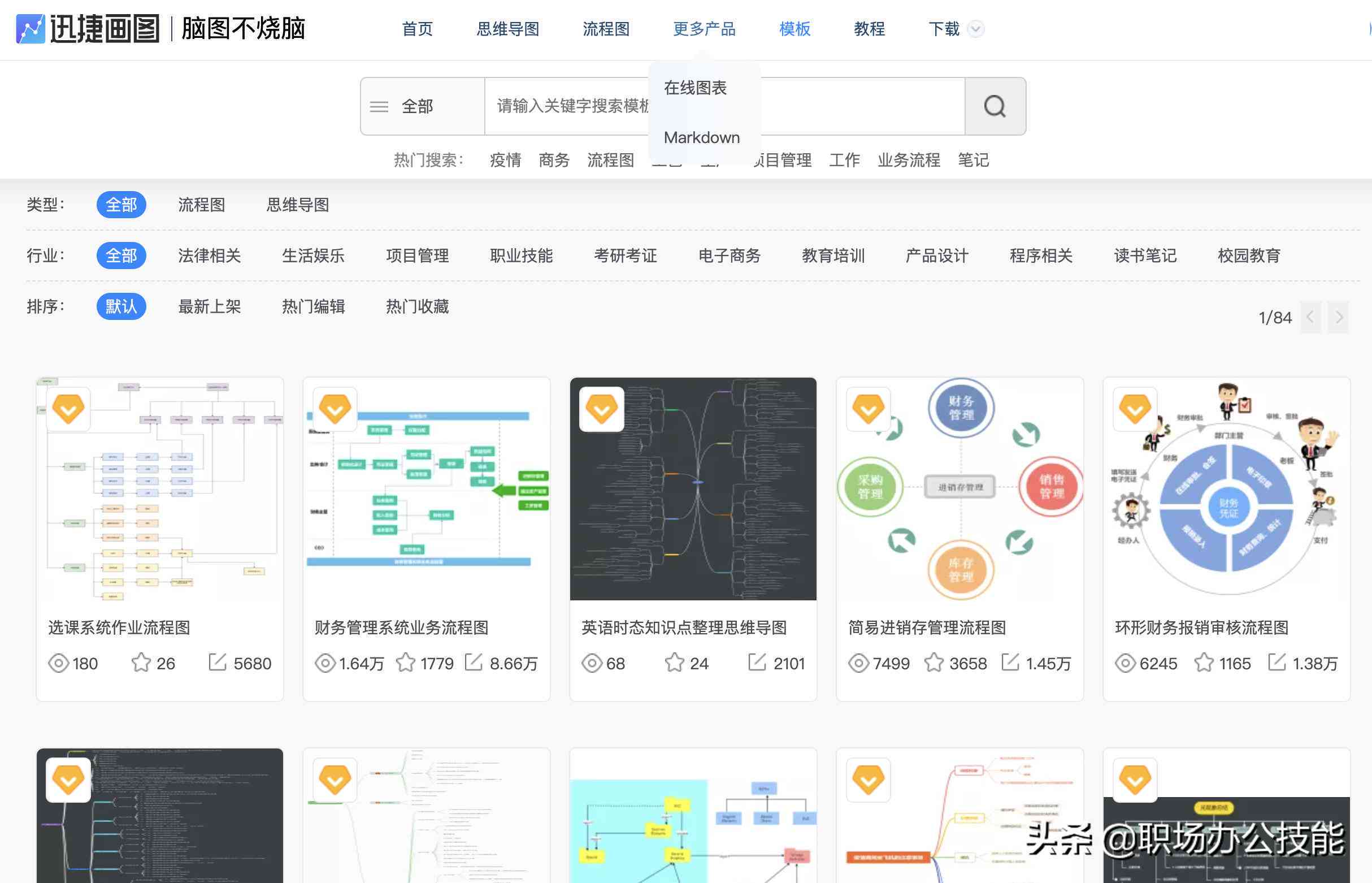Viewport: 1372px width, 883px height.
Task: Open the 简易进销存管理流程图 thumbnail
Action: pyautogui.click(x=960, y=488)
